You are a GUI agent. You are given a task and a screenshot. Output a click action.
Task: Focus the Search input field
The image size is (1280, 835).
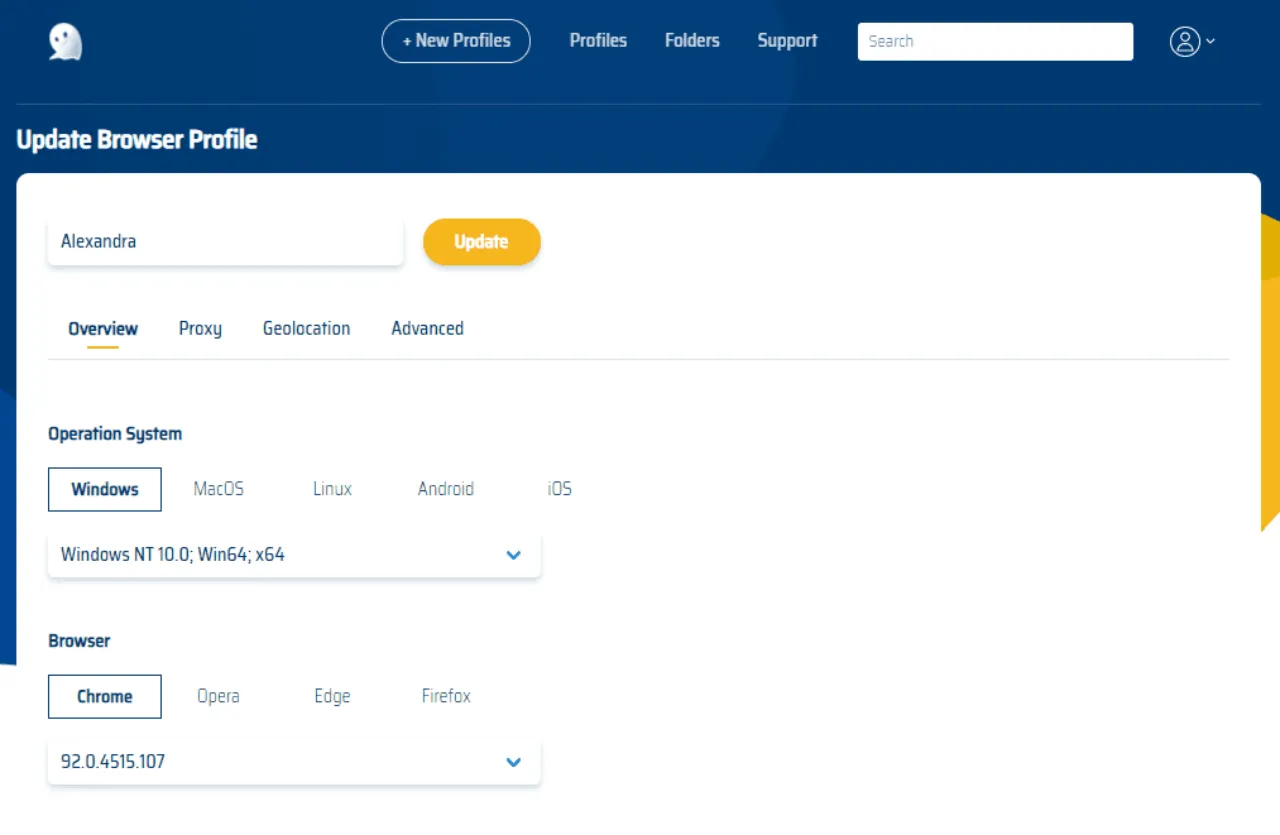tap(995, 41)
